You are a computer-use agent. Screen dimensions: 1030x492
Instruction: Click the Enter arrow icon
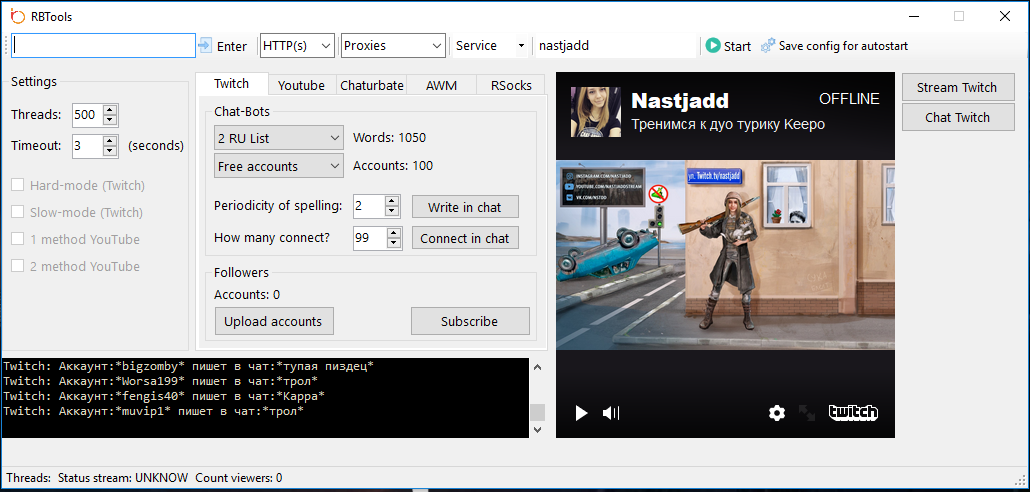(x=205, y=46)
